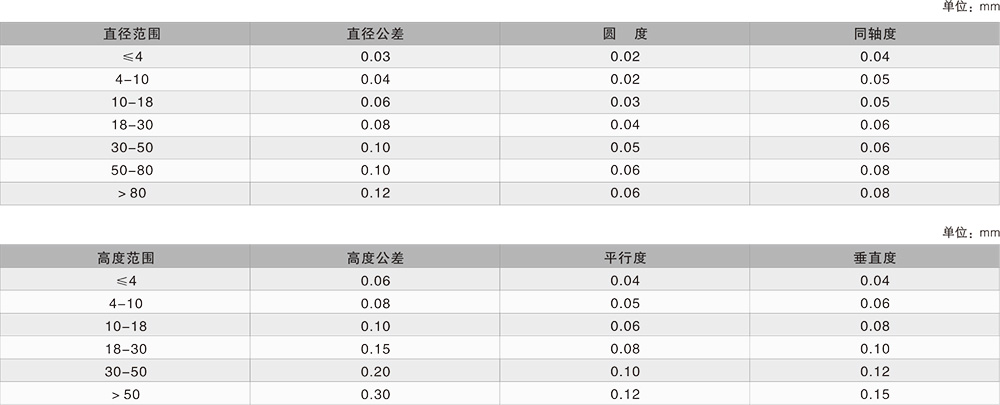Select the 直径公差 header cell

pyautogui.click(x=375, y=33)
